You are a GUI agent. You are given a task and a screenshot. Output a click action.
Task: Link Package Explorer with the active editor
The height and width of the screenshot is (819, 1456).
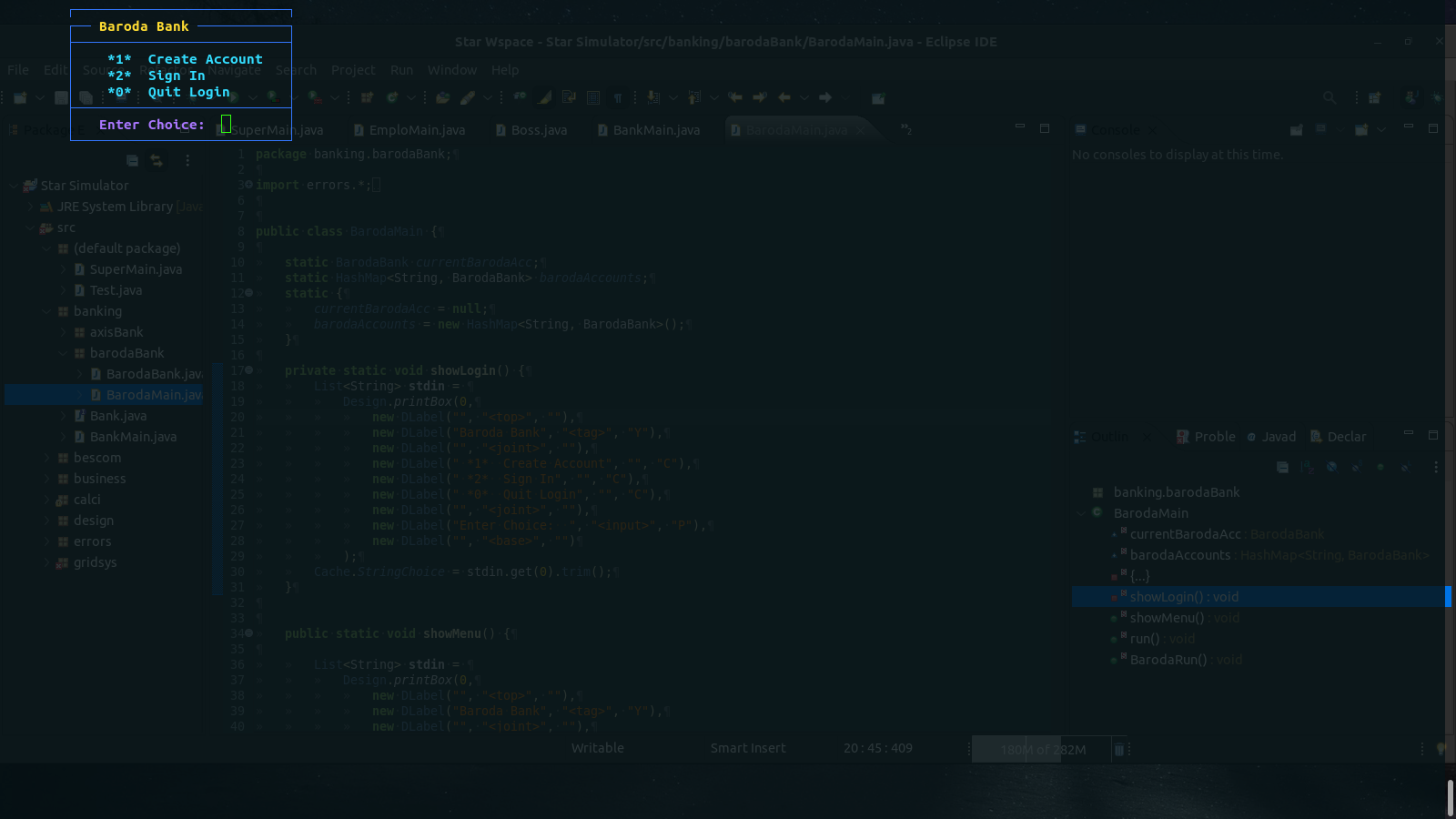pyautogui.click(x=156, y=160)
